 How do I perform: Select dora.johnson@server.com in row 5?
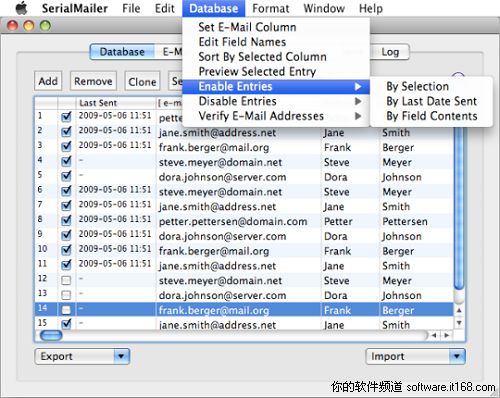(x=222, y=177)
